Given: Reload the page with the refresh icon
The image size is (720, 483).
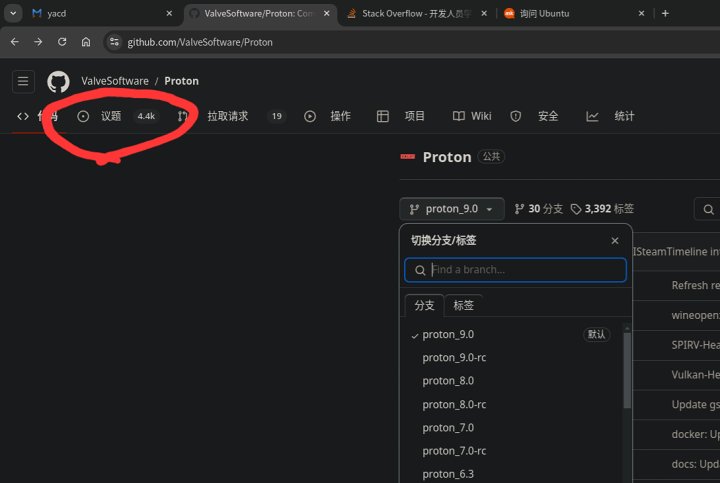Looking at the screenshot, I should pos(62,42).
